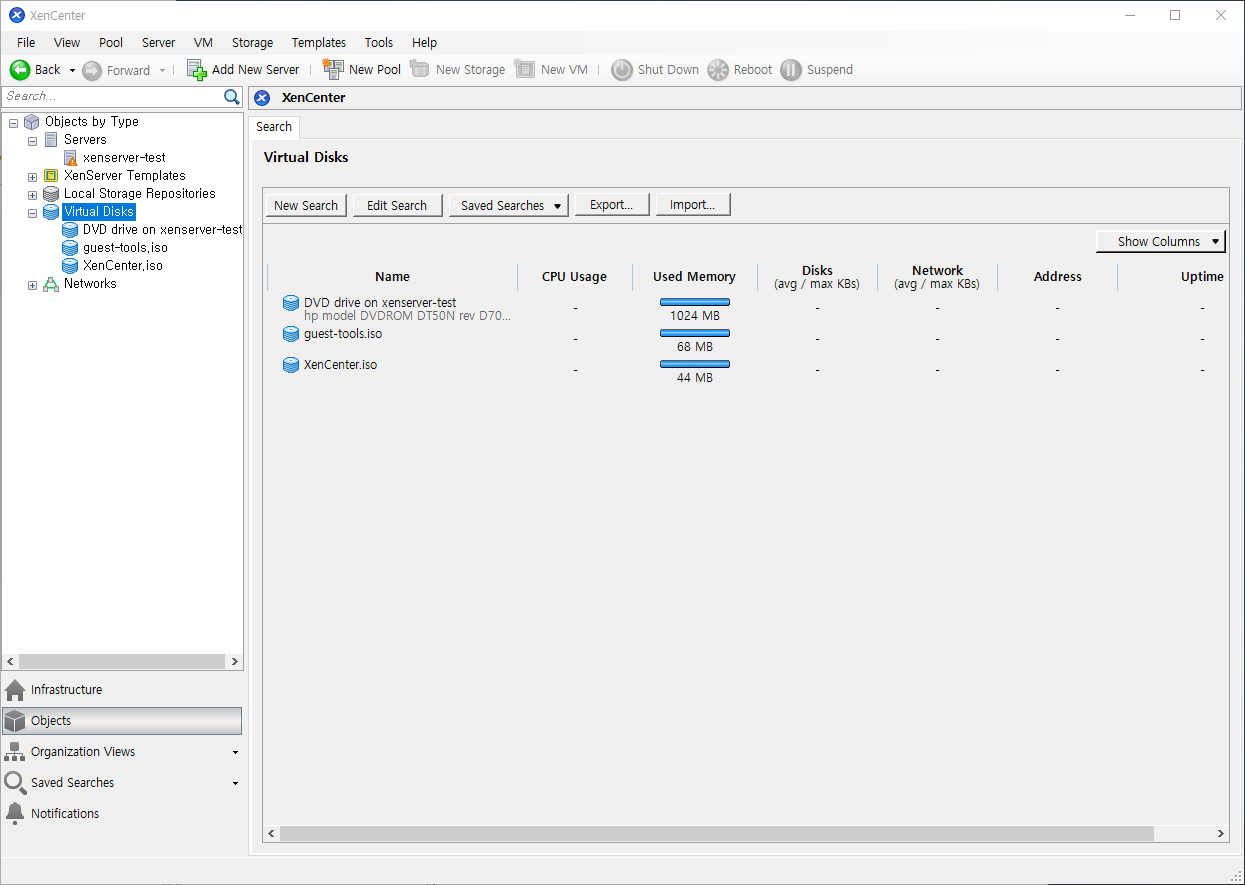The height and width of the screenshot is (885, 1245).
Task: Click the XenServer Templates icon
Action: pyautogui.click(x=51, y=176)
